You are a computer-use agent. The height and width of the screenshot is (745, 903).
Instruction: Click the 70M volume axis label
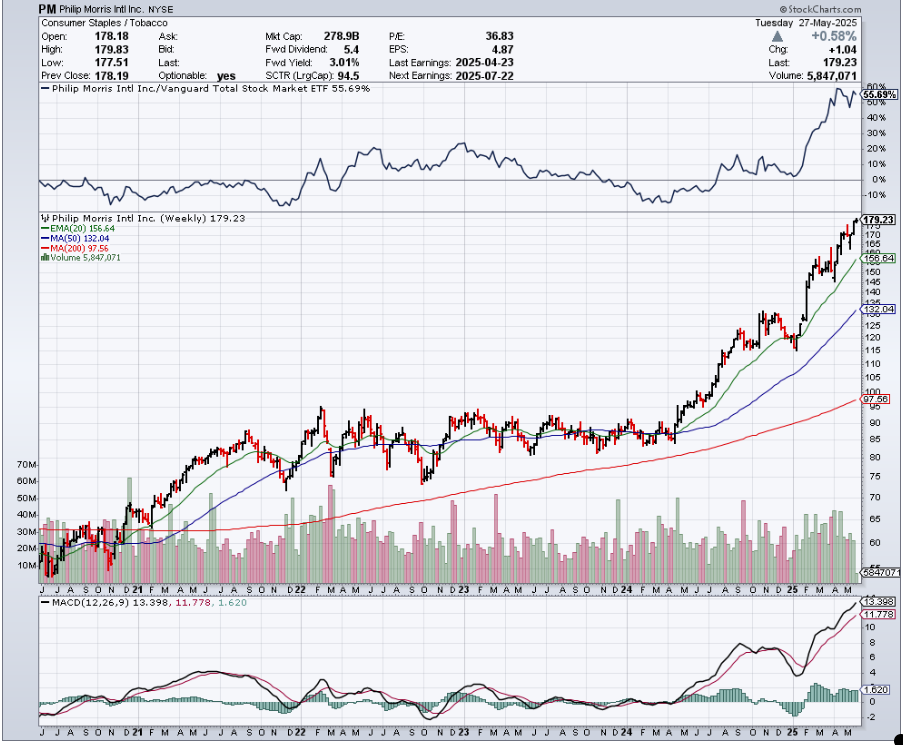27,465
